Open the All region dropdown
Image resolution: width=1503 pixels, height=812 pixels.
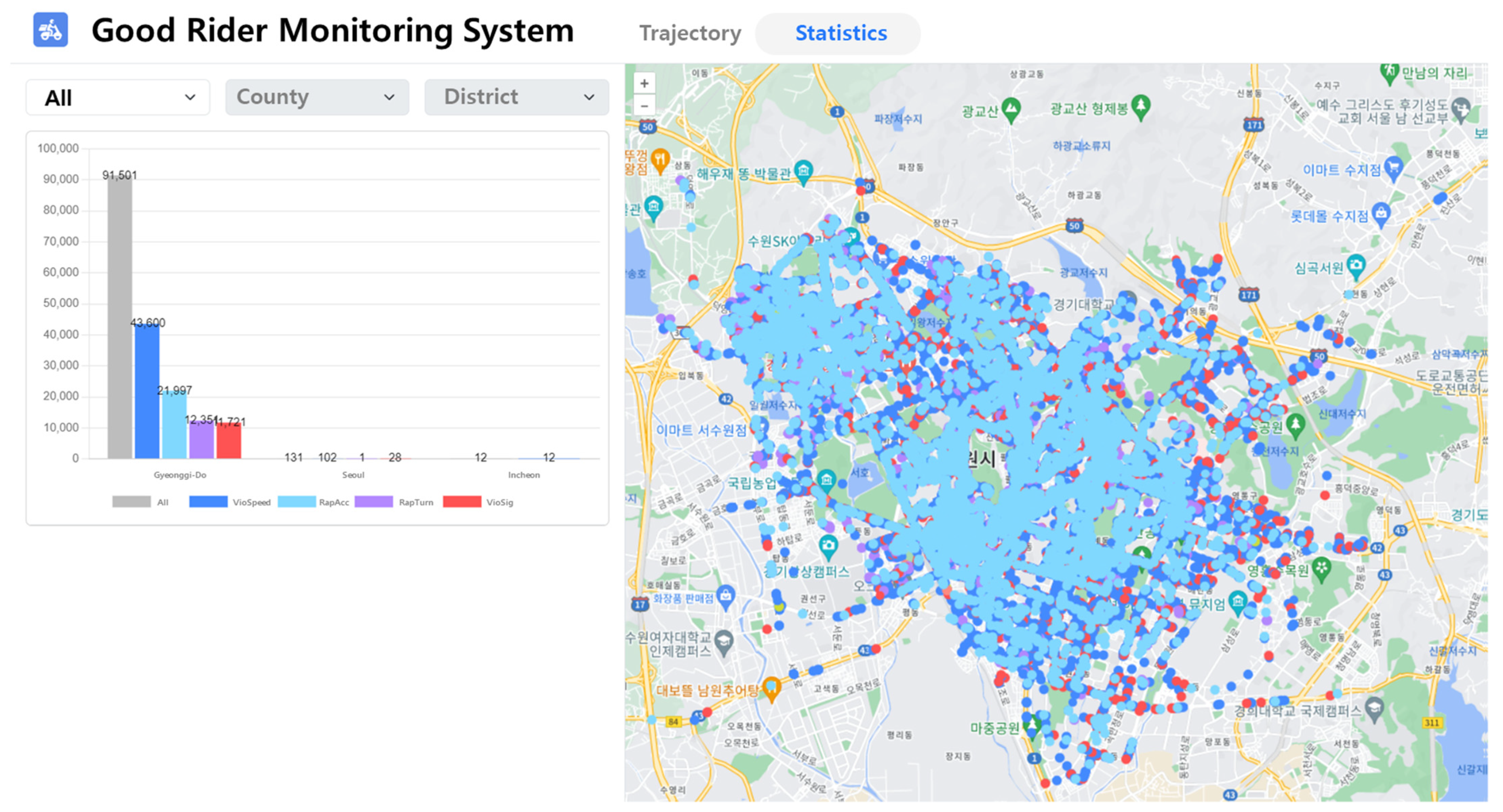tap(118, 98)
